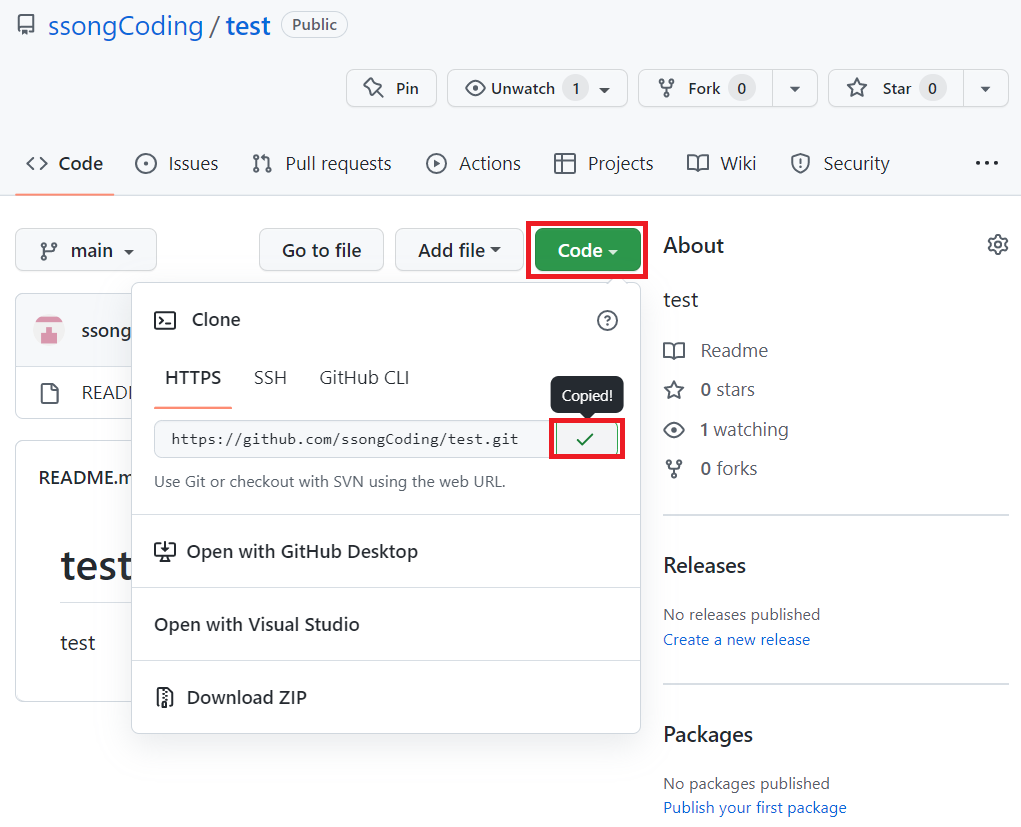This screenshot has height=827, width=1021.
Task: Select the SSH clone tab
Action: pyautogui.click(x=270, y=378)
